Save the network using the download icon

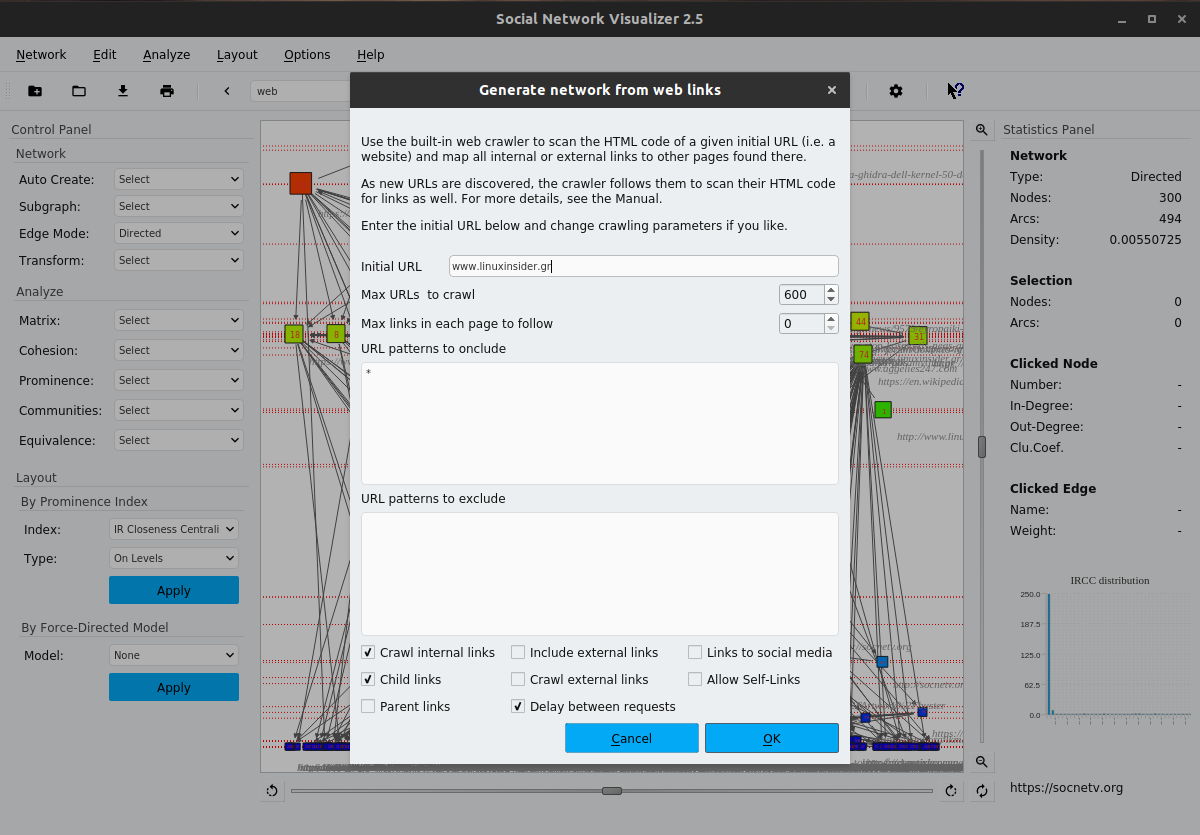(x=123, y=91)
